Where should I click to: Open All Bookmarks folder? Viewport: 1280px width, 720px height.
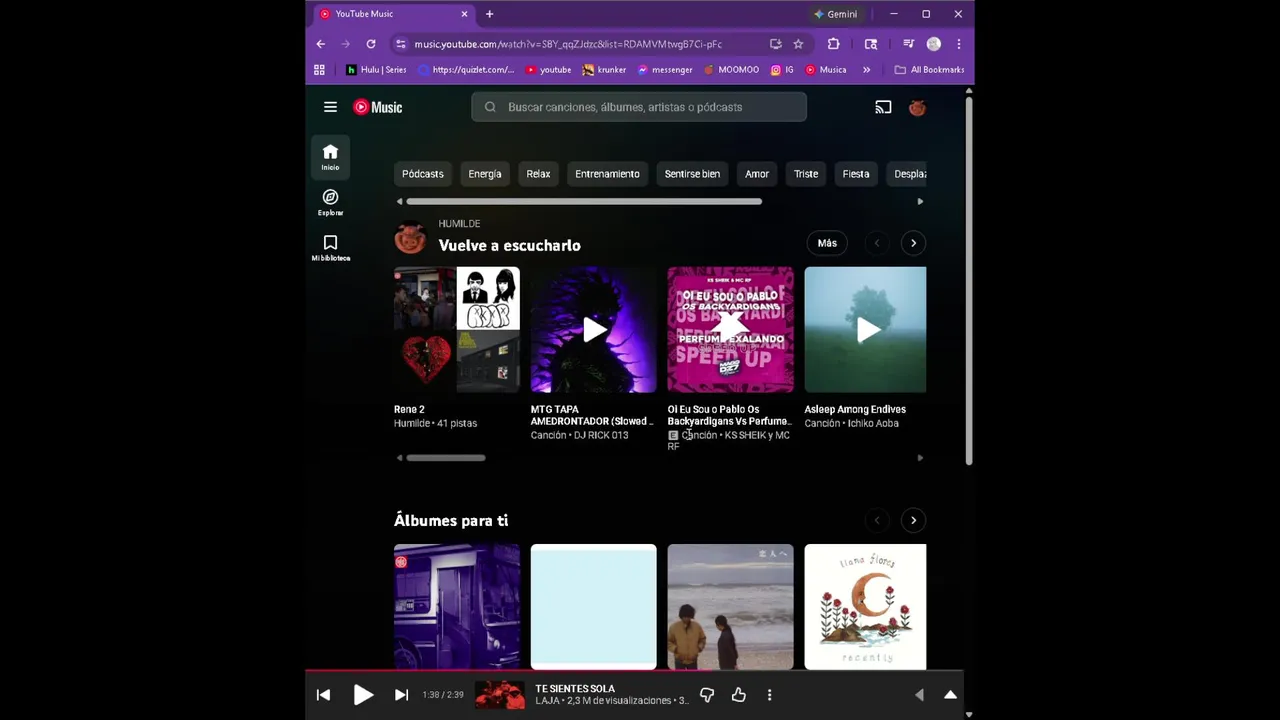point(930,70)
